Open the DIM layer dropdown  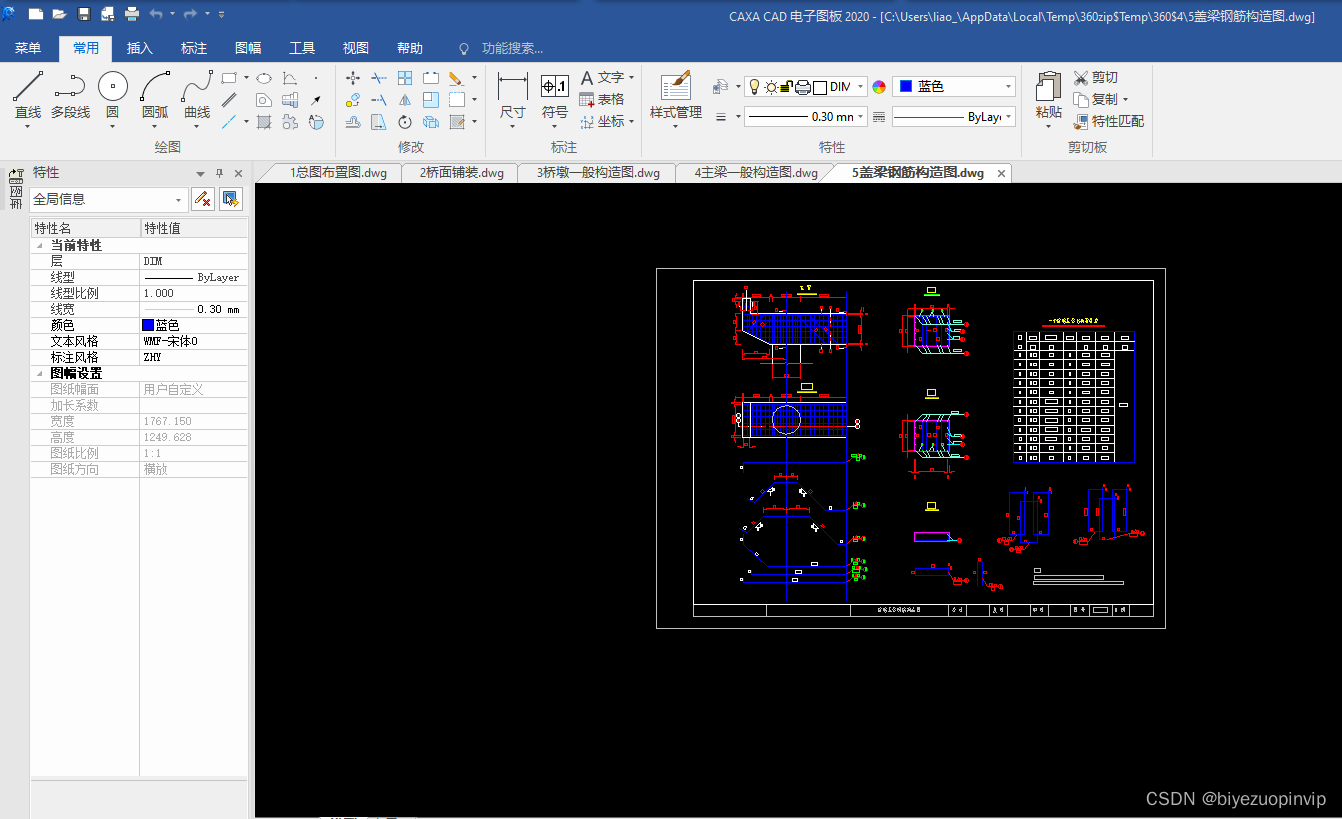pyautogui.click(x=861, y=87)
